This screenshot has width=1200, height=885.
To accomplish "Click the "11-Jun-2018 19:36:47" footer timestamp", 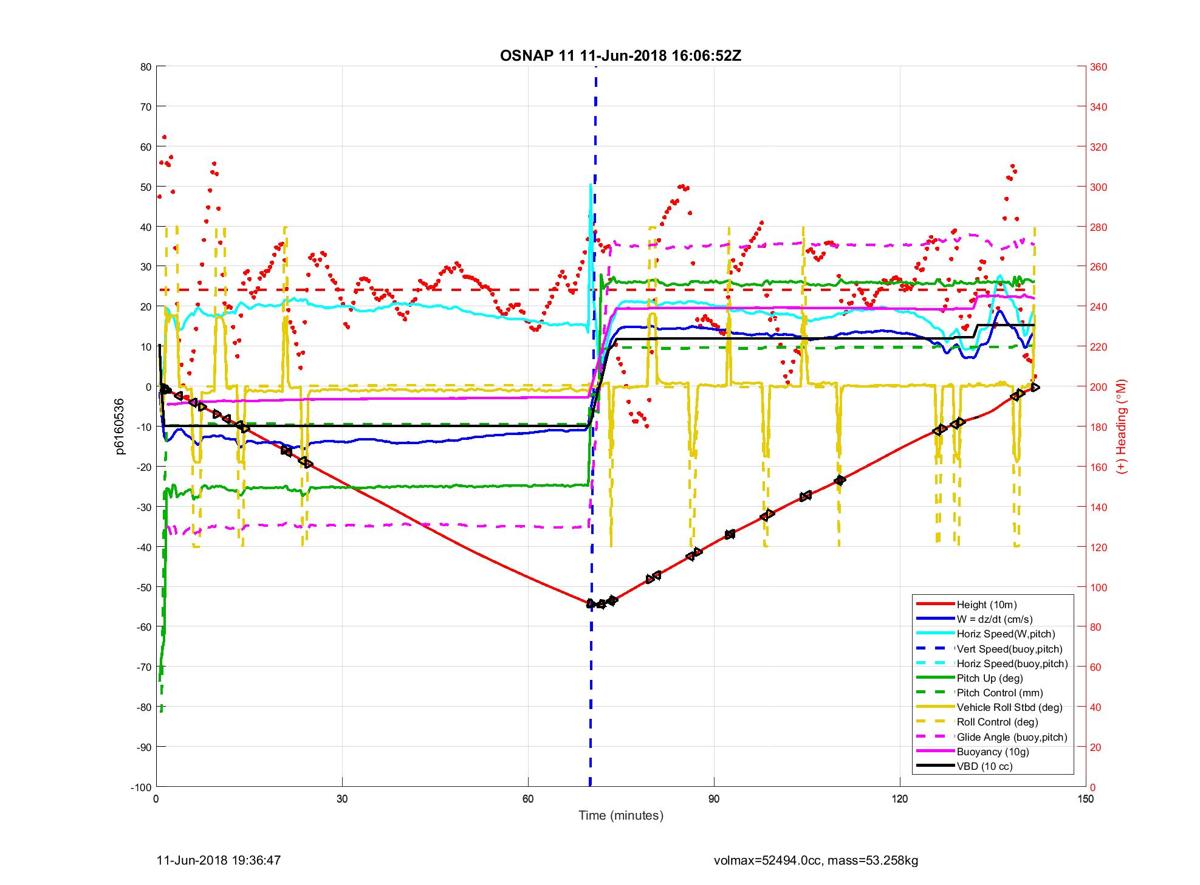I will pos(220,859).
